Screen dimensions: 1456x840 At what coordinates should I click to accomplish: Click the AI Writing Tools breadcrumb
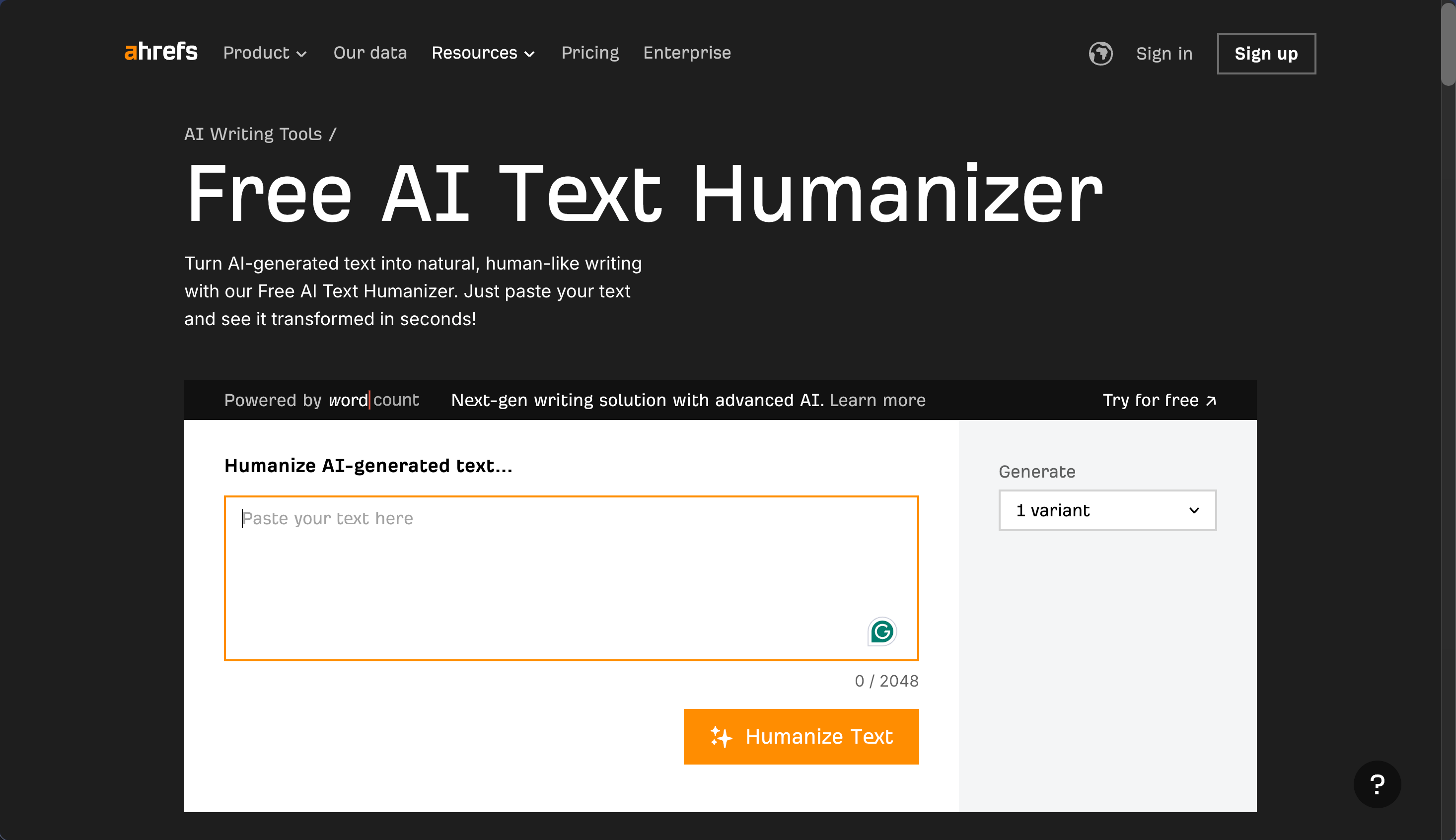tap(253, 134)
